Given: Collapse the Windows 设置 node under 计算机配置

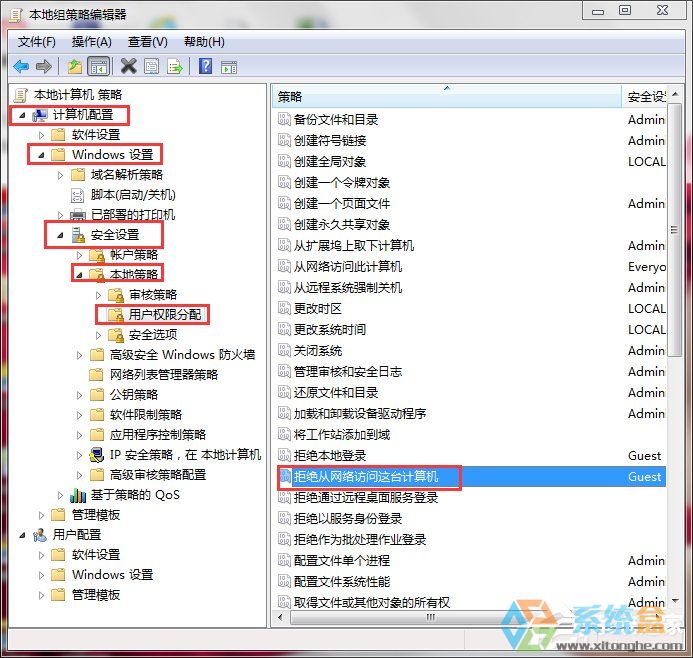Looking at the screenshot, I should point(42,156).
